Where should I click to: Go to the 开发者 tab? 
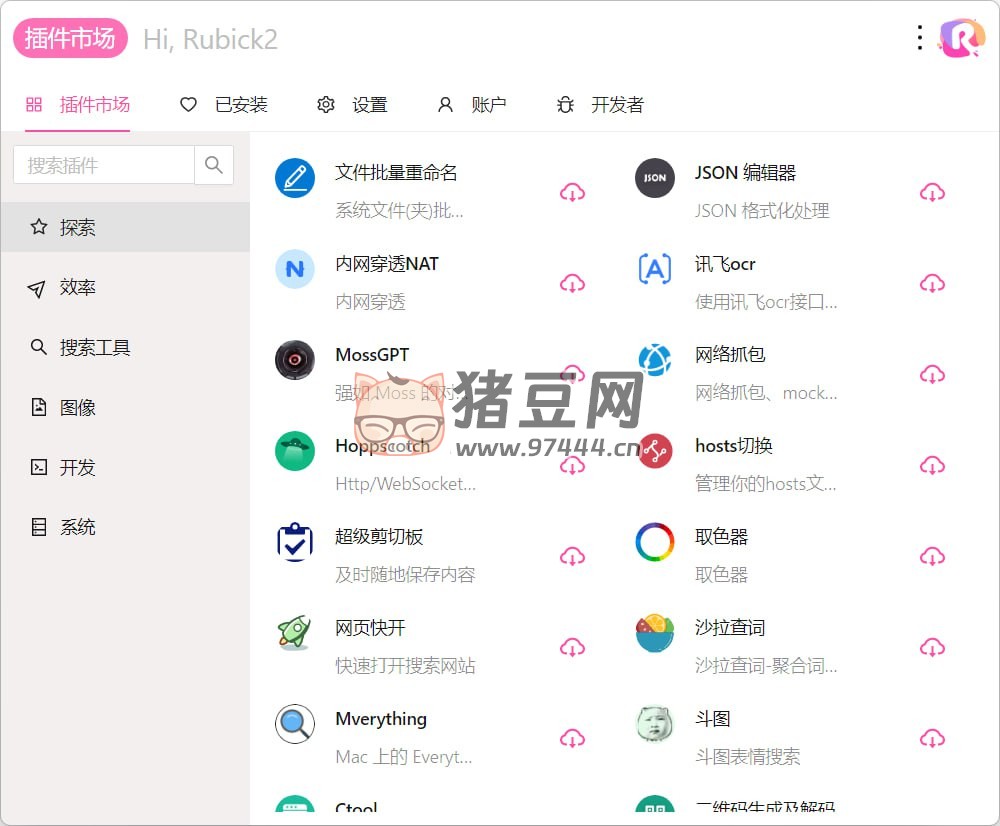tap(600, 105)
